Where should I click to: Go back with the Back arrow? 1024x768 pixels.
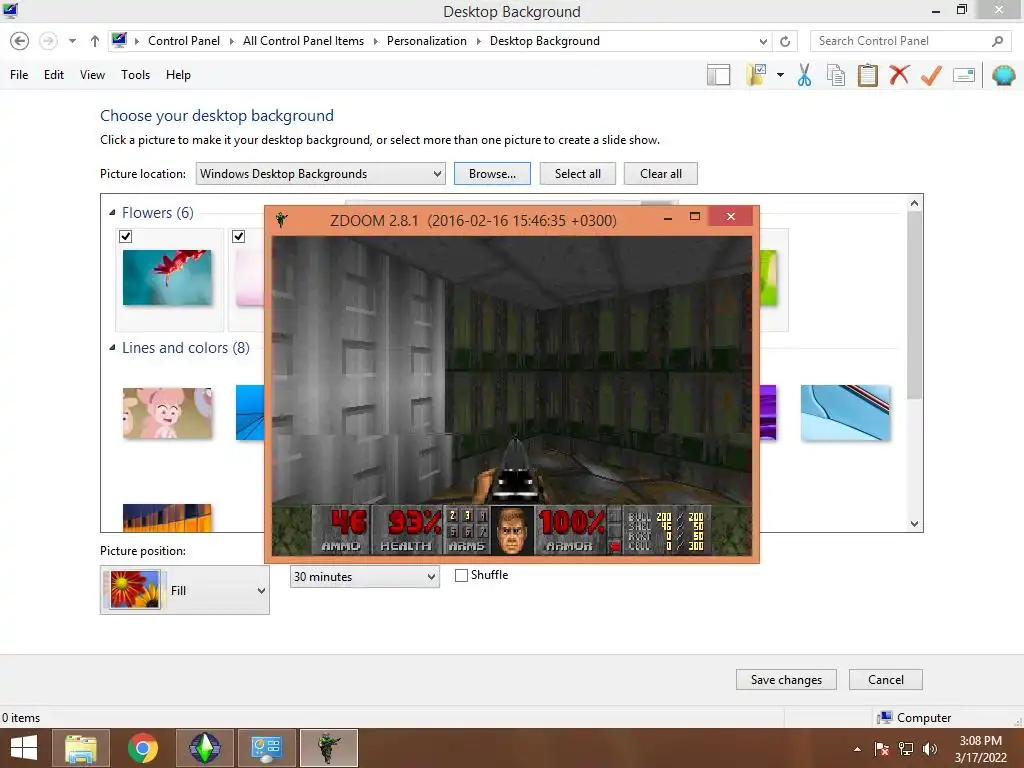click(x=20, y=41)
